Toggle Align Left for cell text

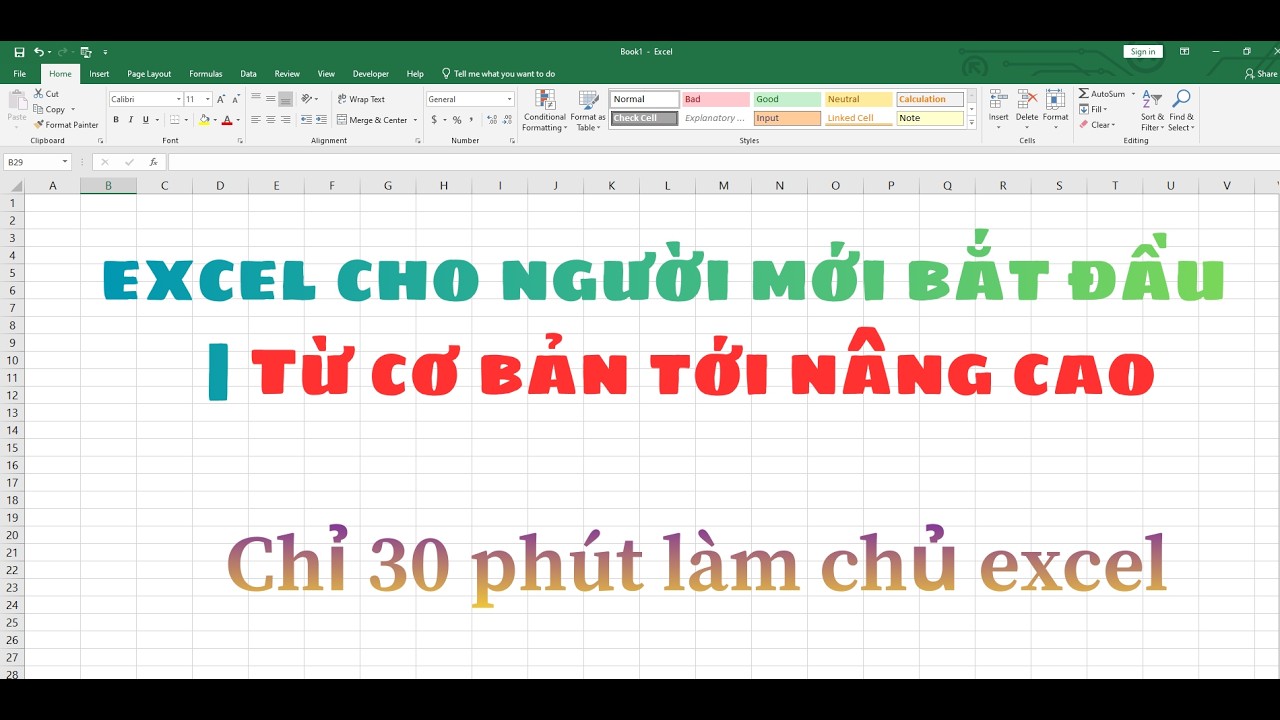click(x=255, y=120)
